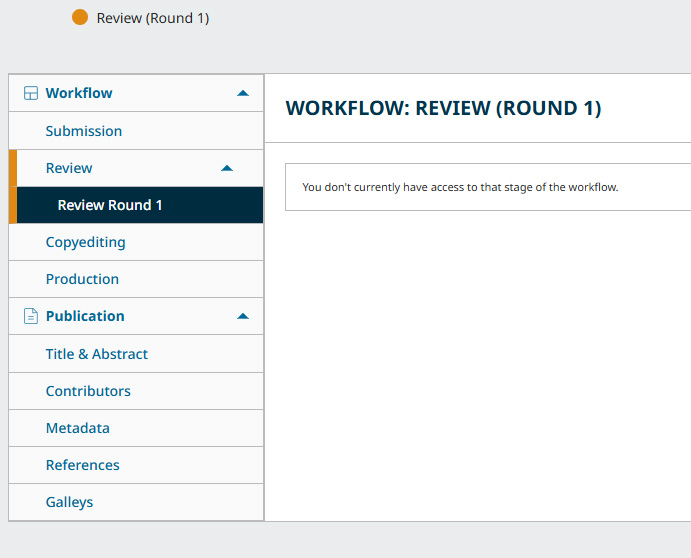Open the Contributors page
This screenshot has width=691, height=558.
coord(136,391)
